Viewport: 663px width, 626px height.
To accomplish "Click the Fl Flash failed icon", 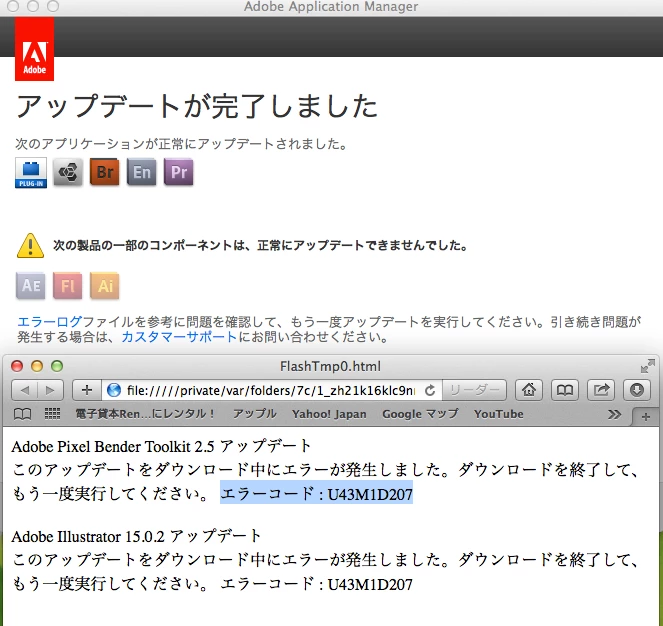I will pyautogui.click(x=68, y=286).
